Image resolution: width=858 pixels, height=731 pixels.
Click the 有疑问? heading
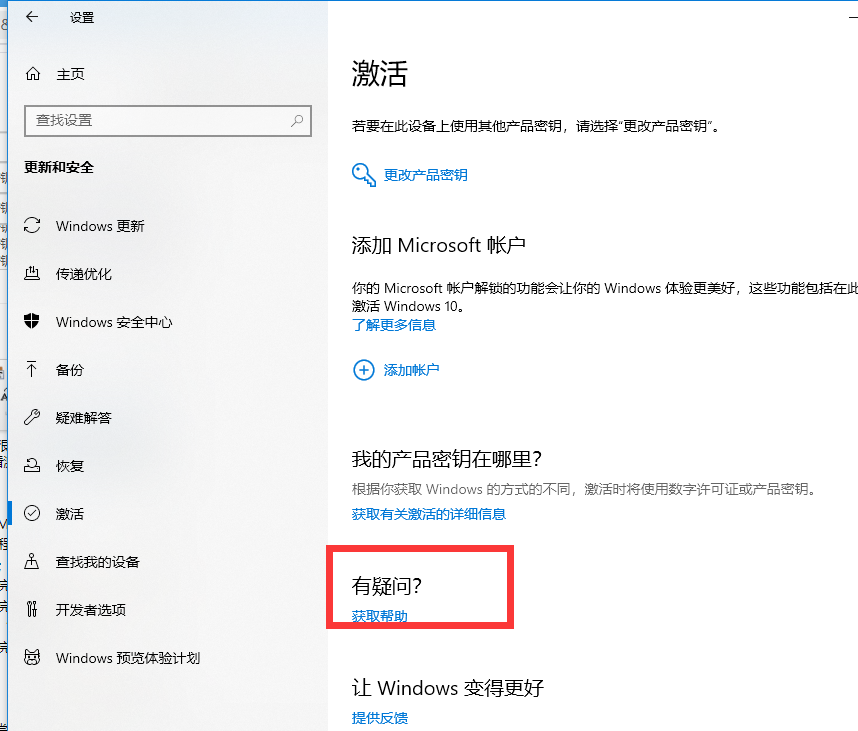click(x=386, y=586)
